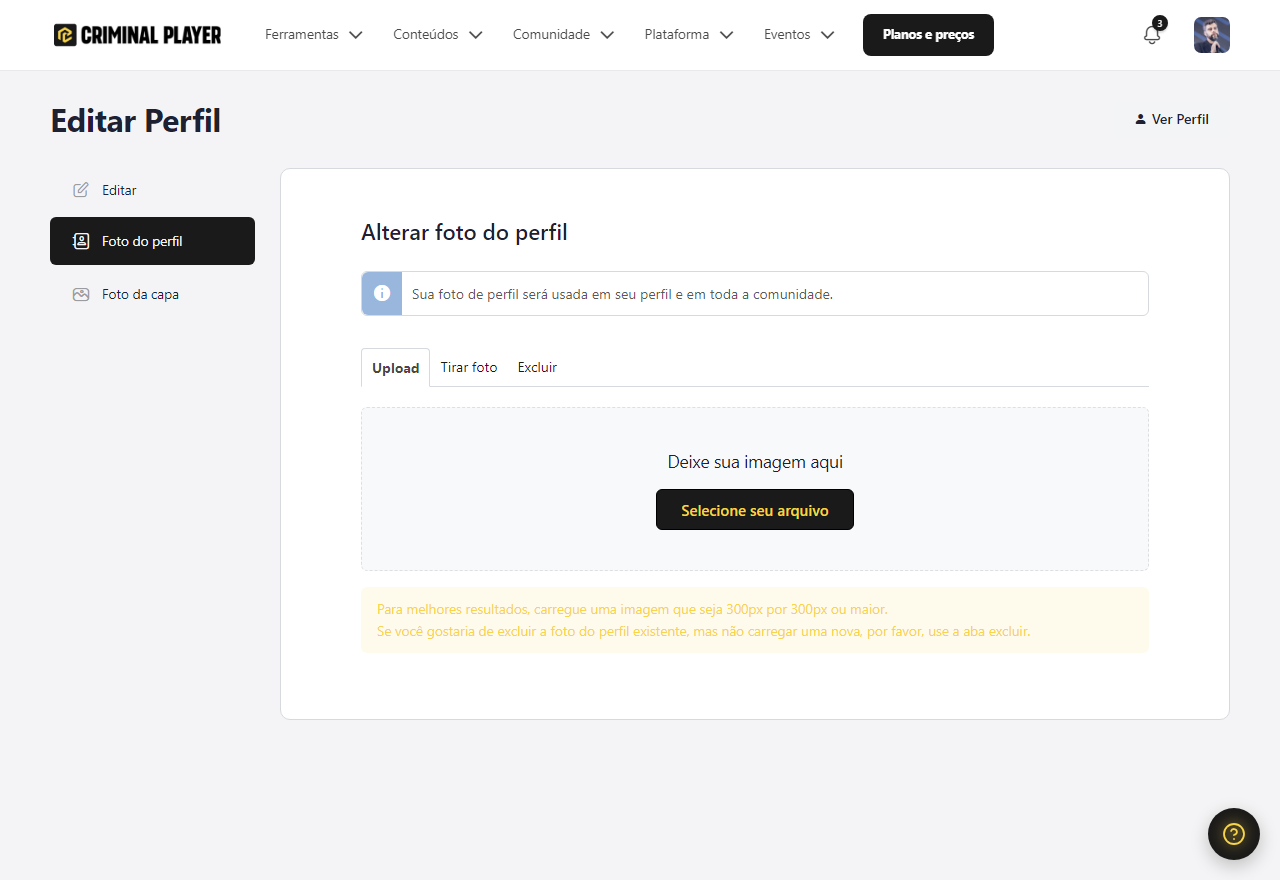The height and width of the screenshot is (880, 1280).
Task: Open Planos e preços page
Action: (928, 35)
